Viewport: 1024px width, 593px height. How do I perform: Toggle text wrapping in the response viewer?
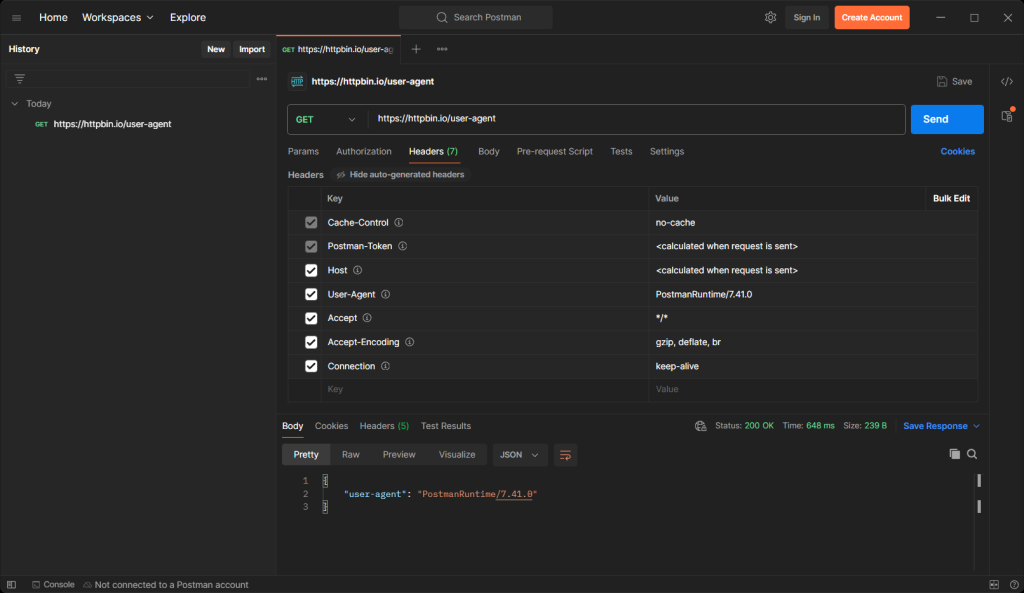565,455
